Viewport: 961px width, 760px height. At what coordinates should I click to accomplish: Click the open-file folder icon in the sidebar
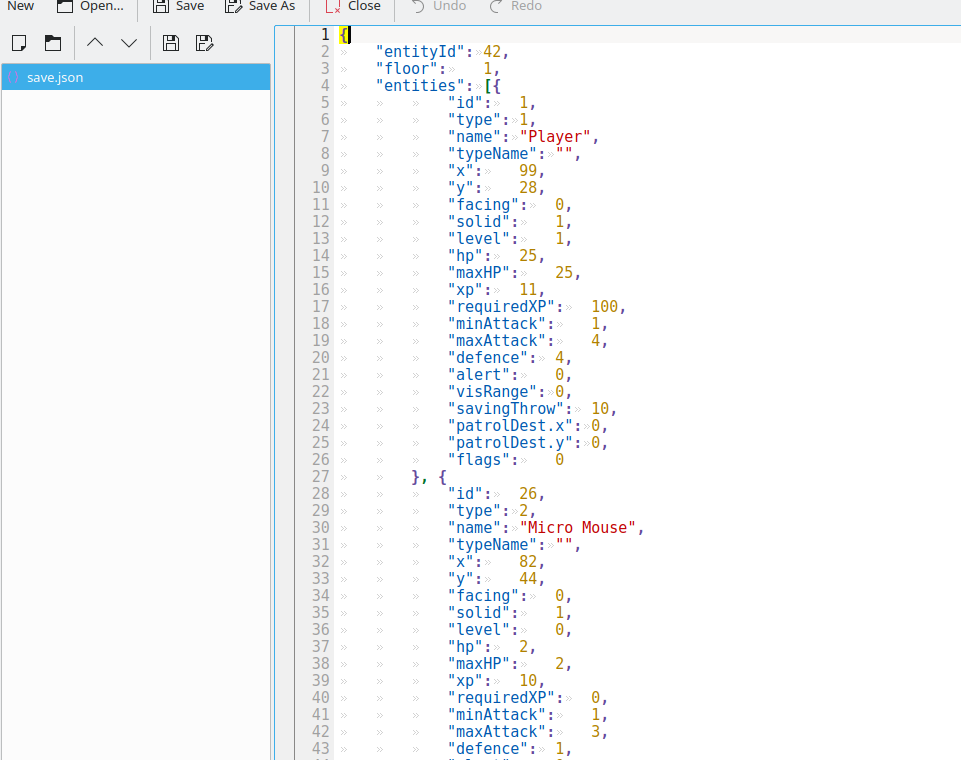coord(53,43)
